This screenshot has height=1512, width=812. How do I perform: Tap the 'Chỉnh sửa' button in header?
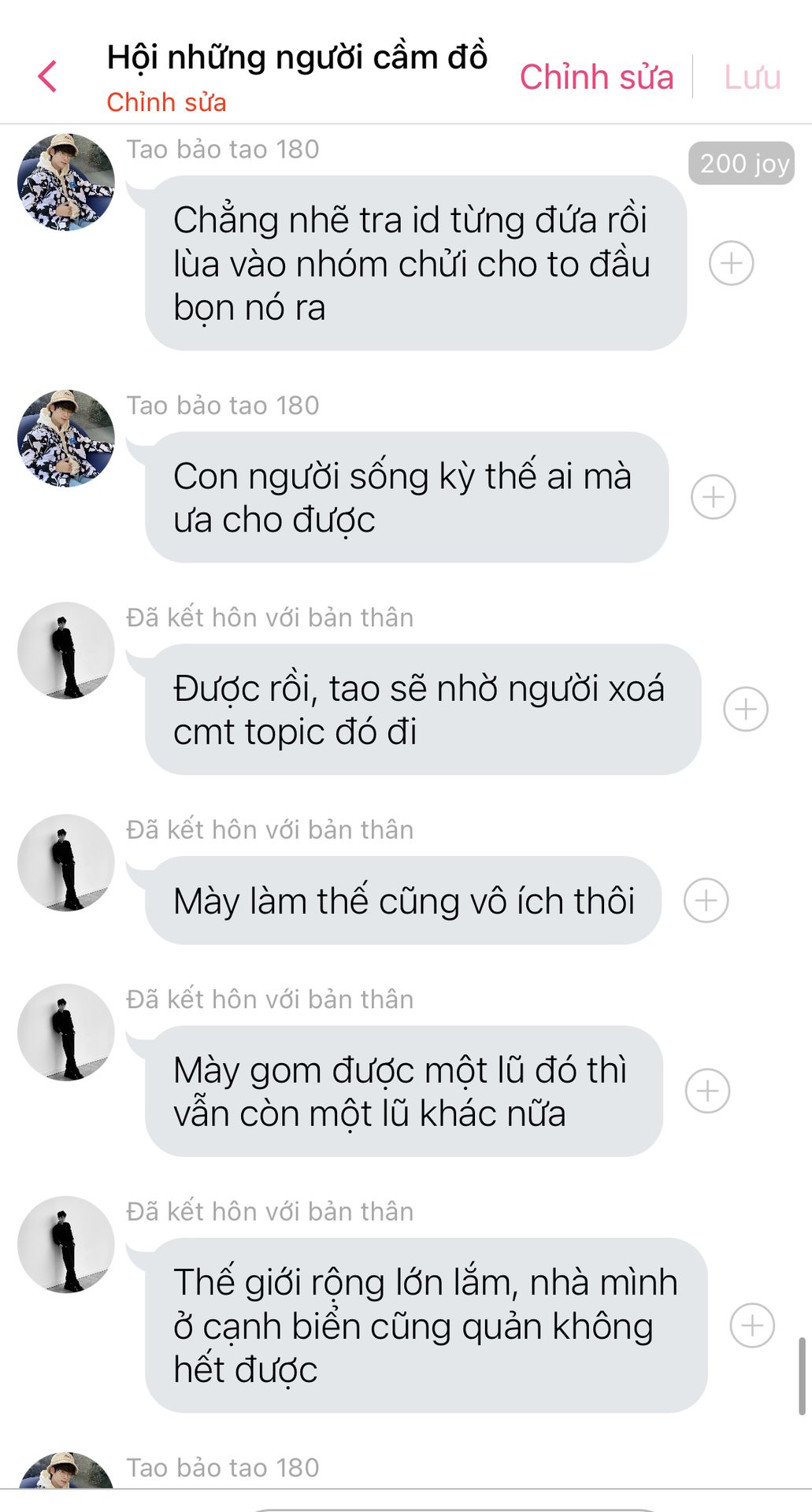coord(596,77)
